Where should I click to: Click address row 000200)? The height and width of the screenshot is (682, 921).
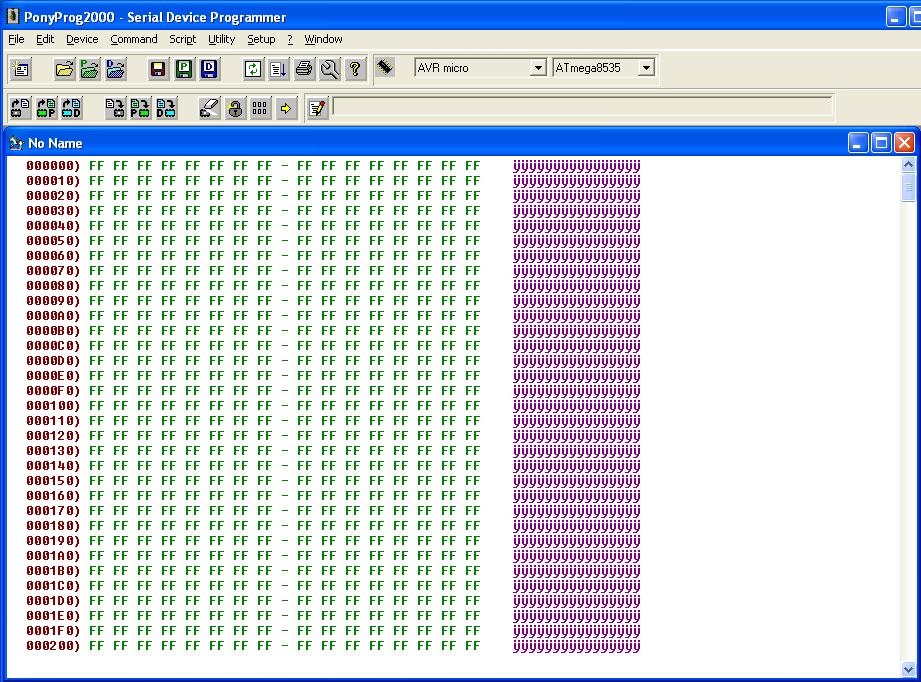[x=53, y=646]
